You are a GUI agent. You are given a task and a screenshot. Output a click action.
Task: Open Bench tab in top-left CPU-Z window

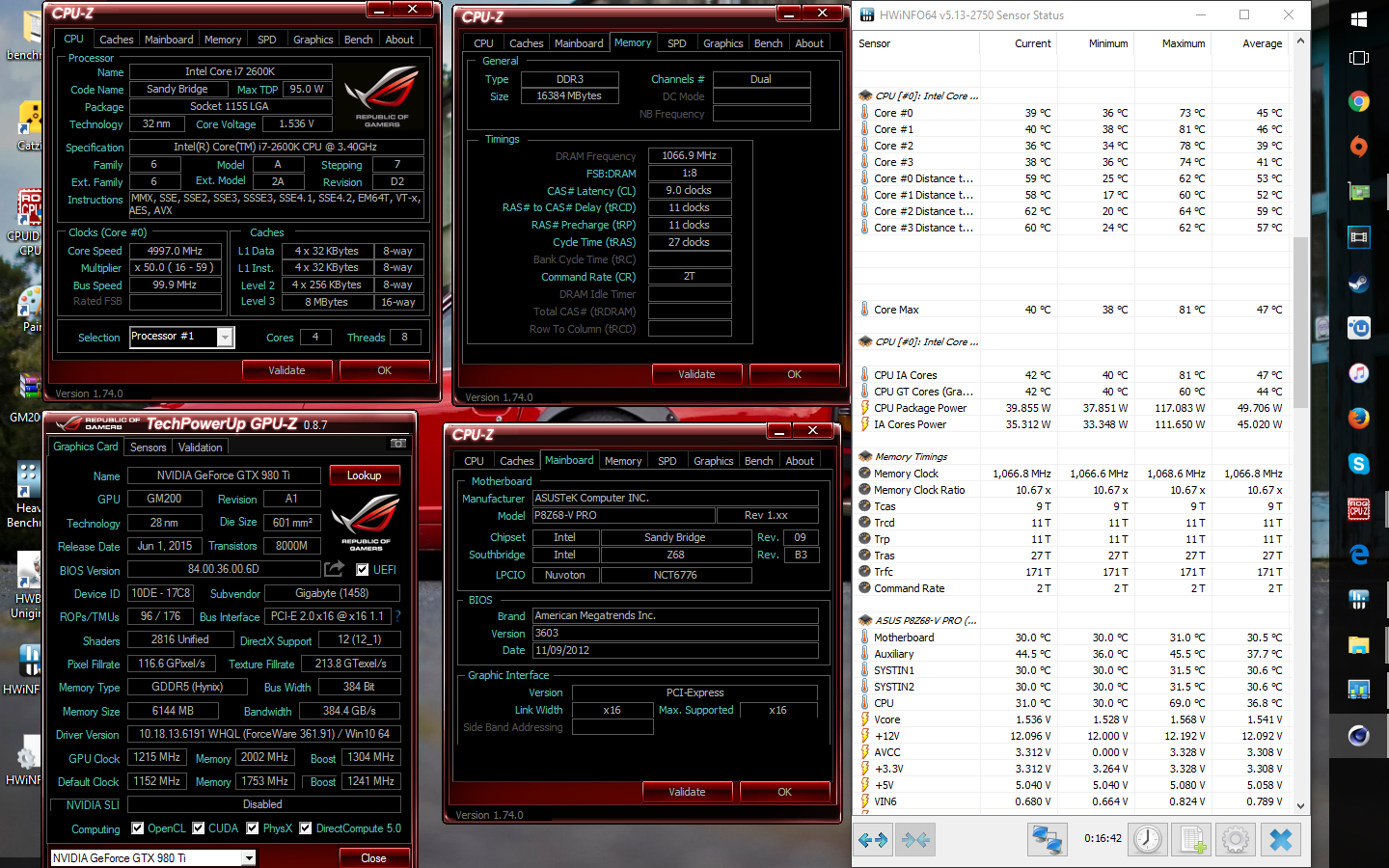(x=359, y=40)
